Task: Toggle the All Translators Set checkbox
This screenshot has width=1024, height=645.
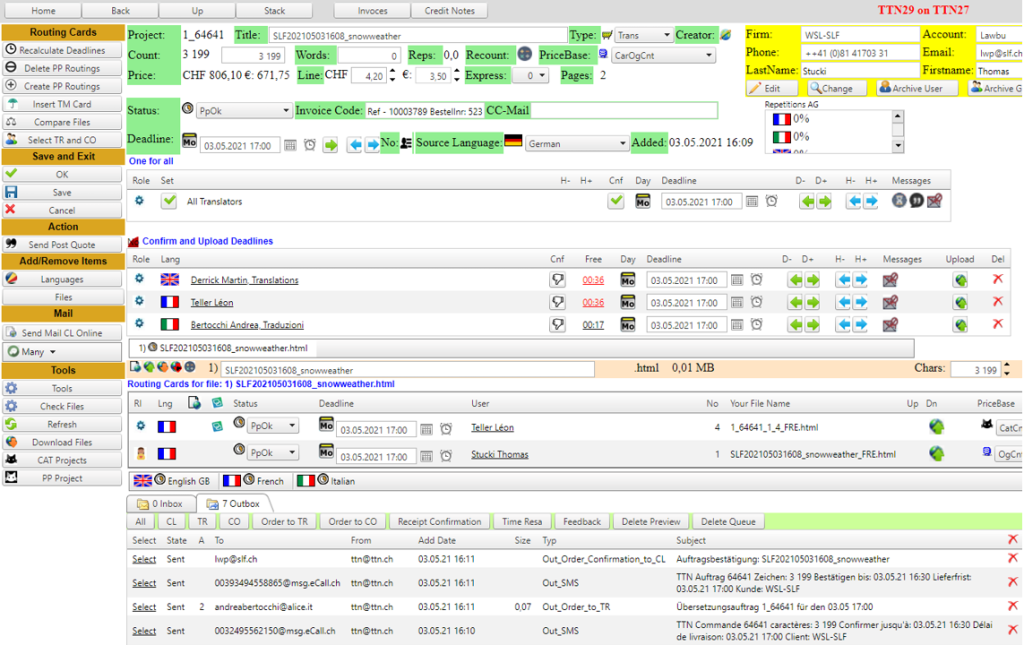Action: (169, 201)
